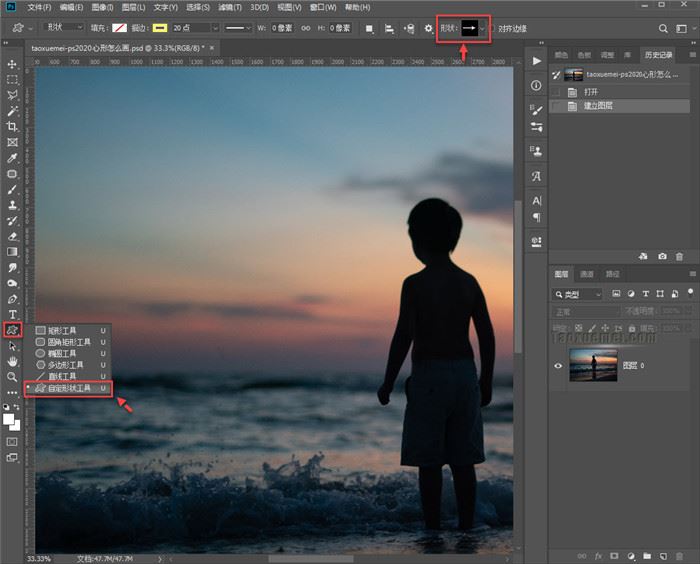700x564 pixels.
Task: Select the Pen tool
Action: tap(12, 299)
